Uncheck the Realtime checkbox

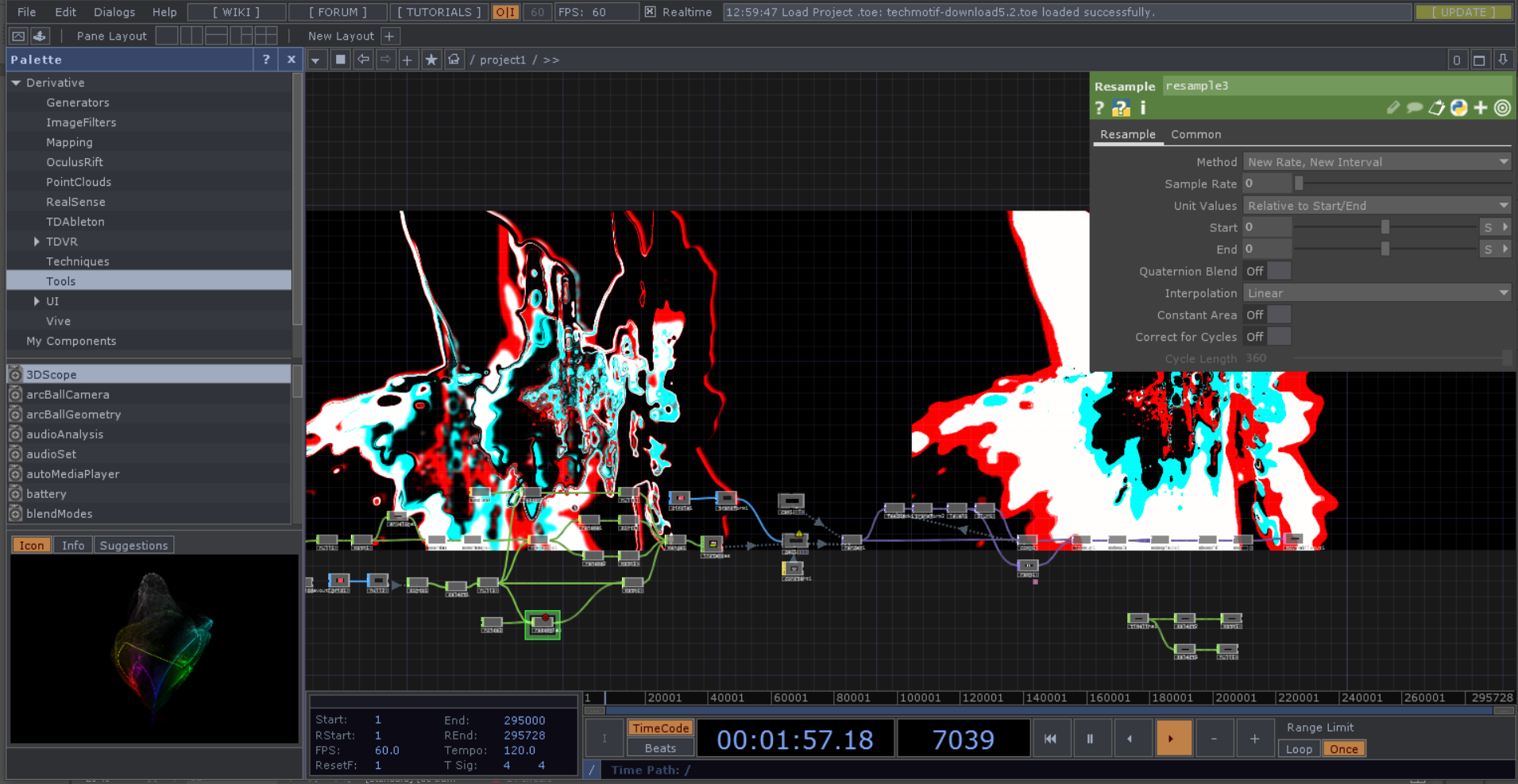pyautogui.click(x=651, y=12)
